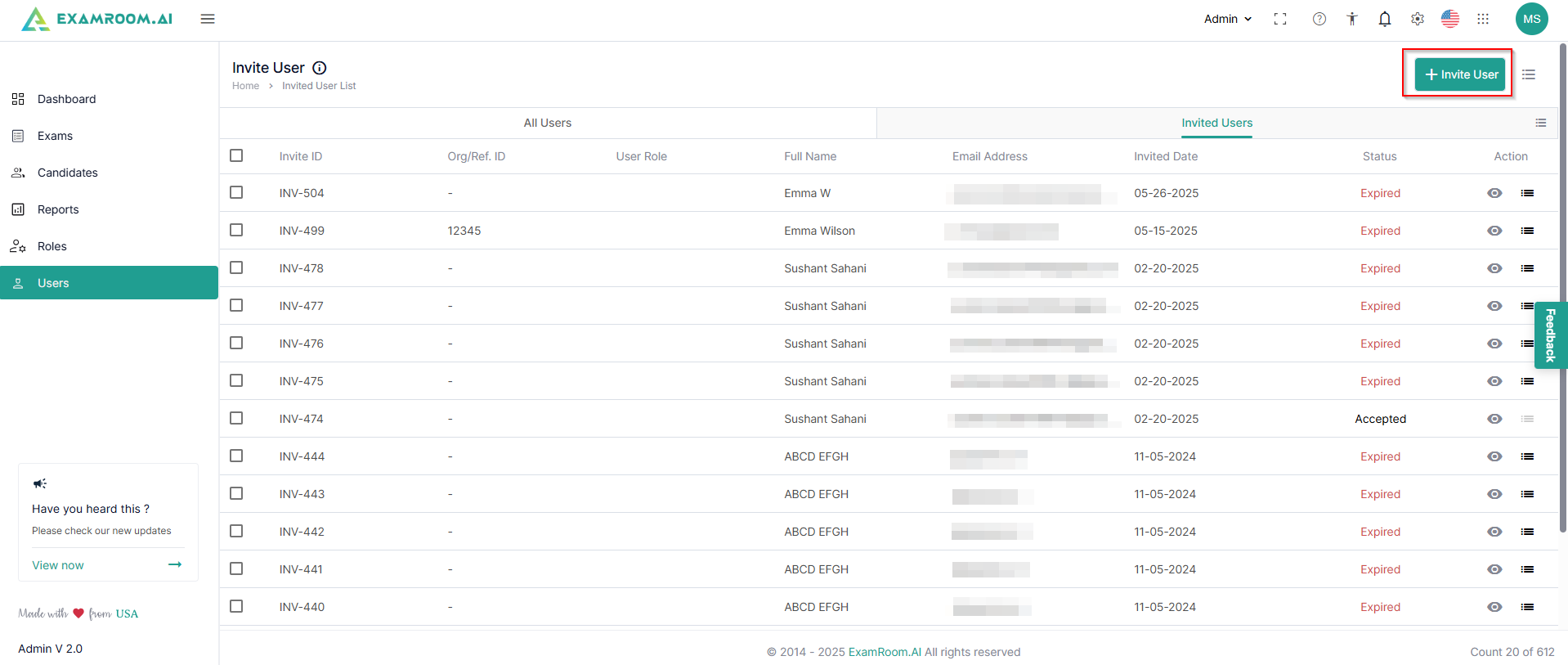Screen dimensions: 1568x665
Task: Switch to the All Users tab
Action: pyautogui.click(x=548, y=123)
